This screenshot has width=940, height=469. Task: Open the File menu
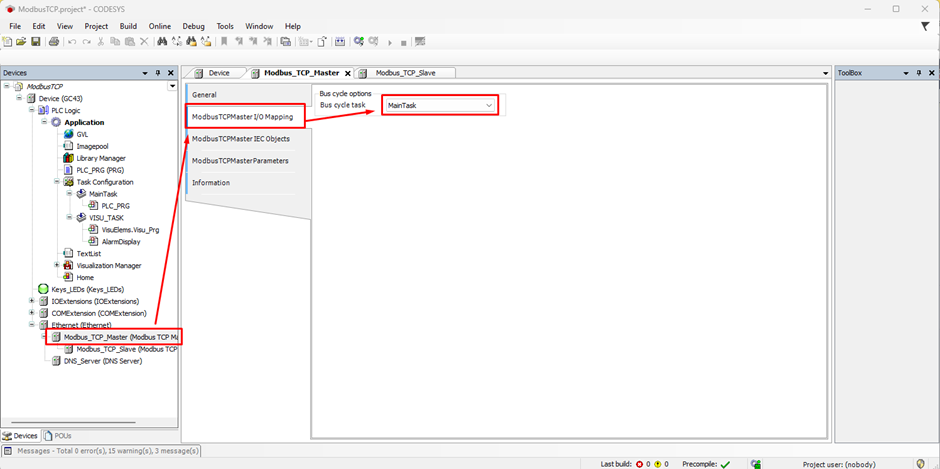point(15,26)
